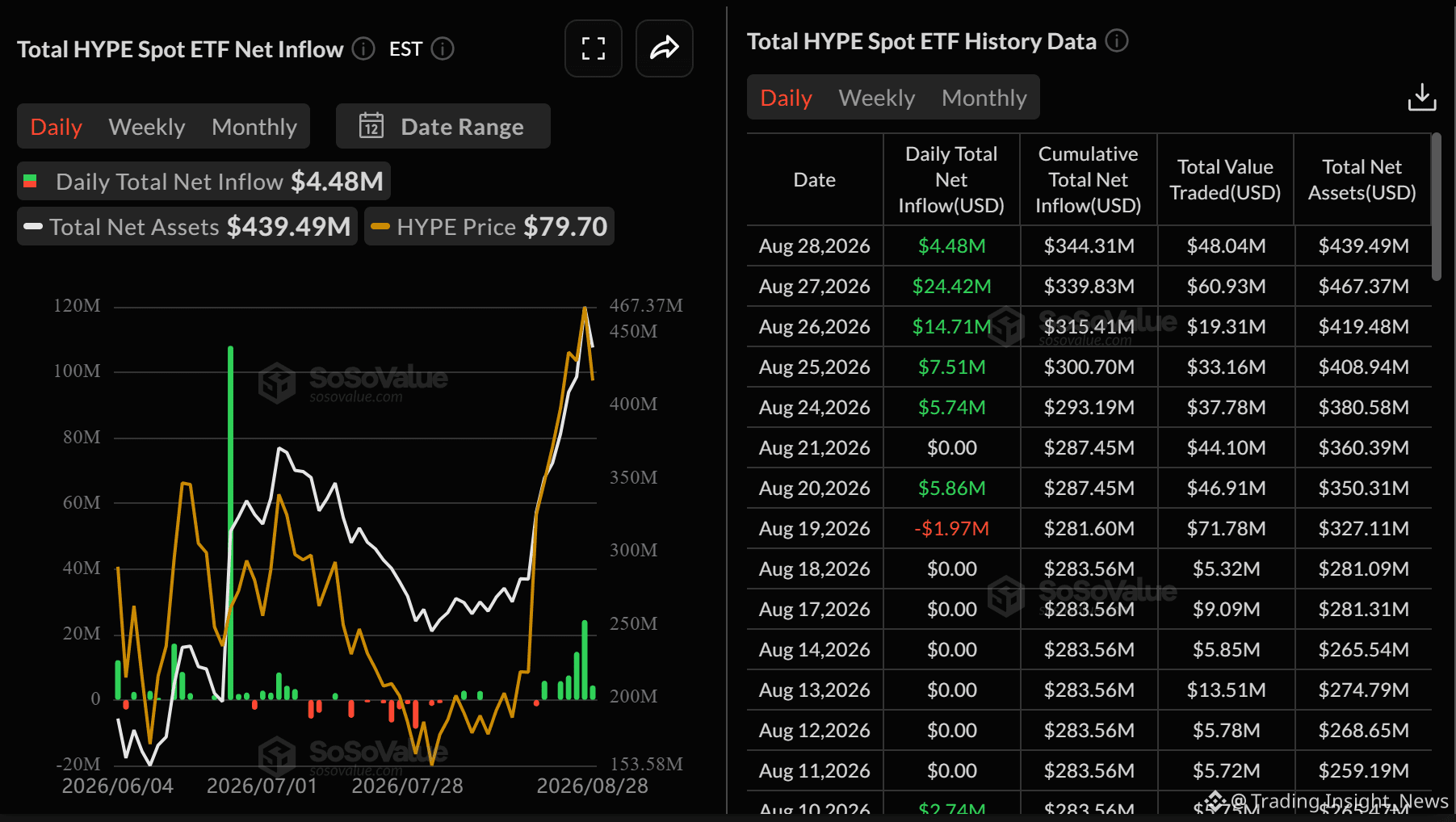Click the $5.86M daily inflow value
The image size is (1456, 822).
[x=951, y=488]
